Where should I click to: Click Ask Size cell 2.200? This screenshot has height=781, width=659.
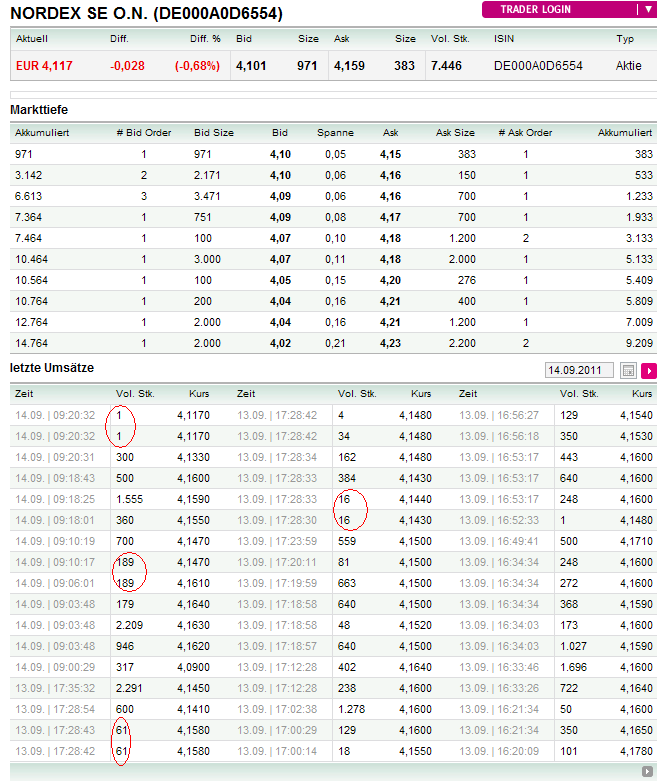coord(462,343)
